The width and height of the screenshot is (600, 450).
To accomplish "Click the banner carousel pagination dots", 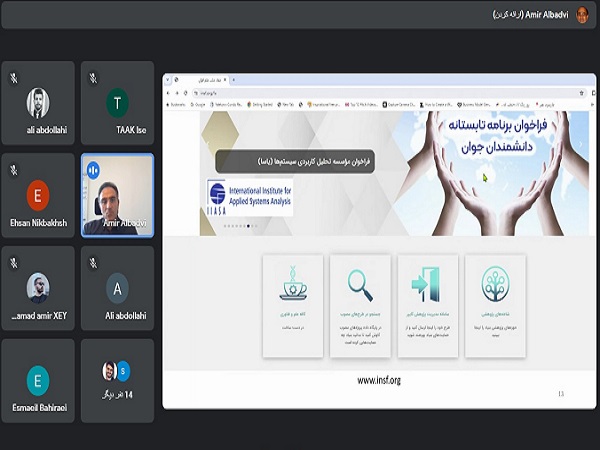I will pos(238,226).
